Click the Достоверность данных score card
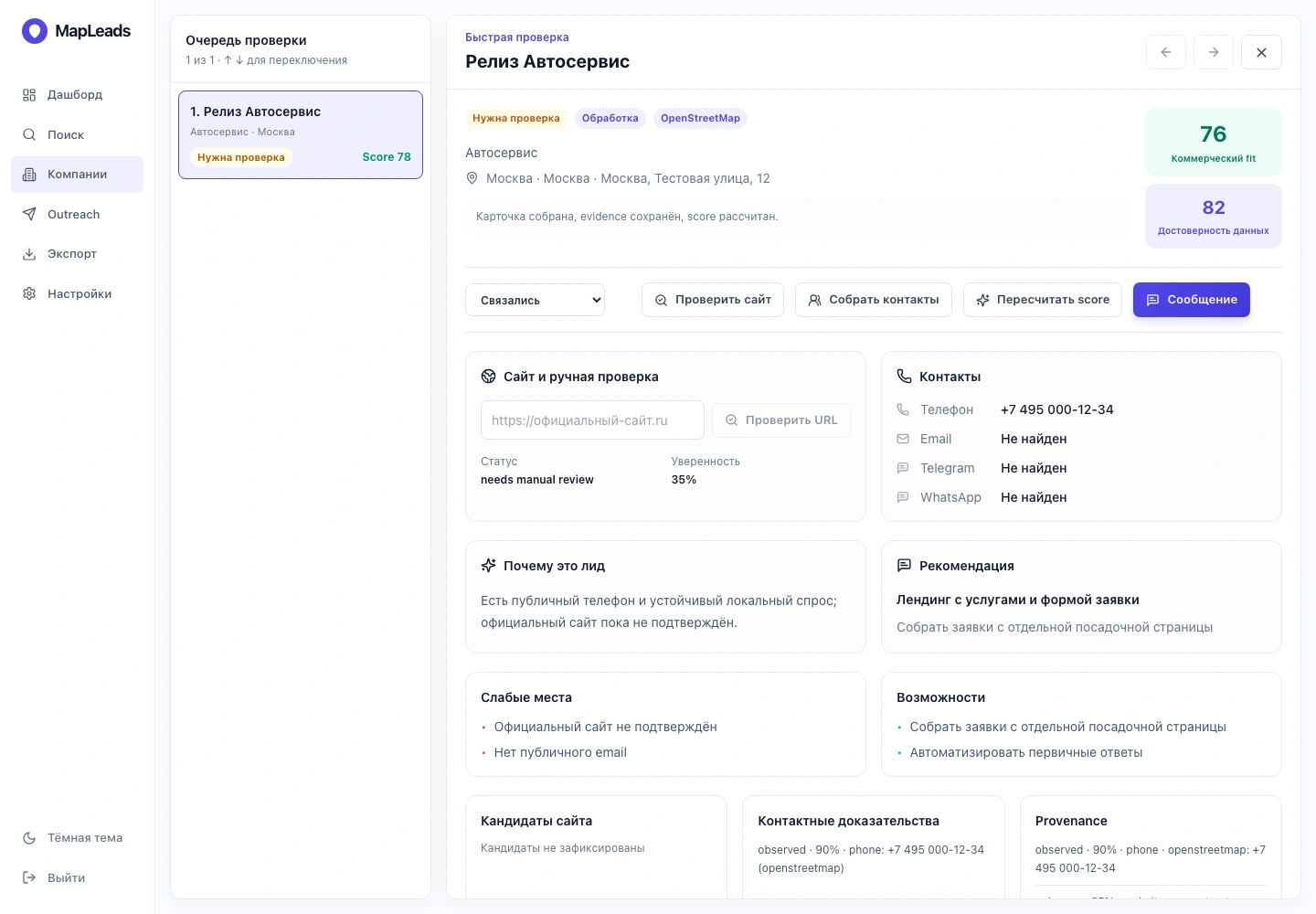This screenshot has height=914, width=1316. [x=1214, y=216]
